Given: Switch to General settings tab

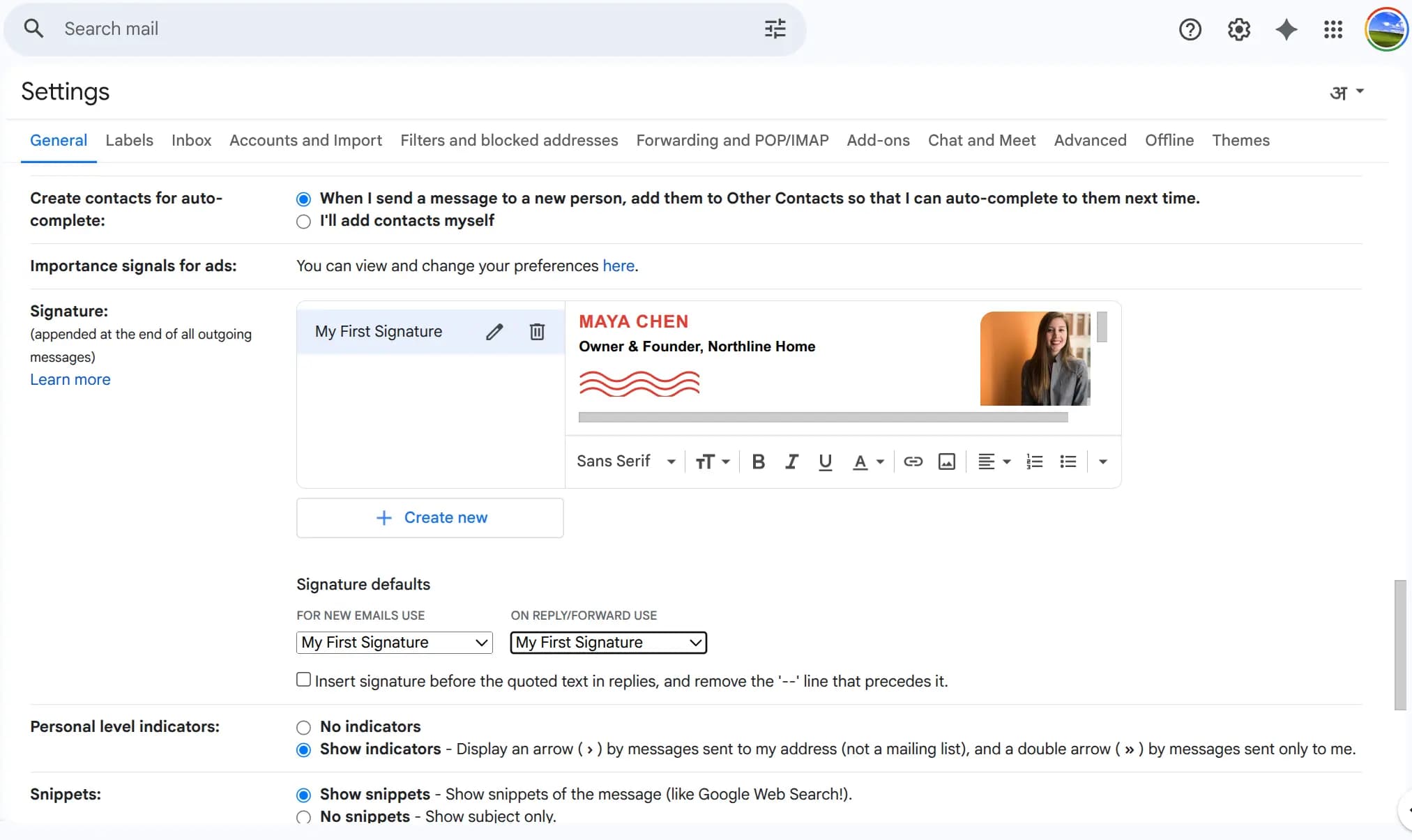Looking at the screenshot, I should point(59,140).
